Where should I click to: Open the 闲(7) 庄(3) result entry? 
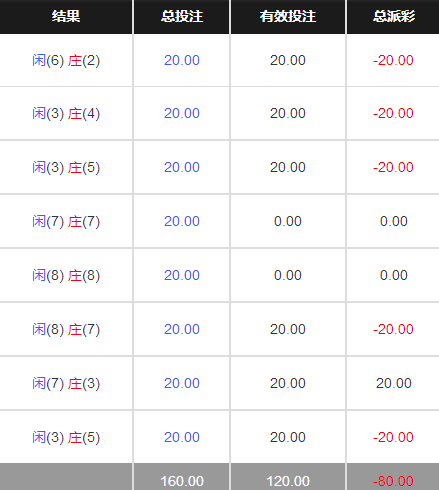tap(66, 383)
